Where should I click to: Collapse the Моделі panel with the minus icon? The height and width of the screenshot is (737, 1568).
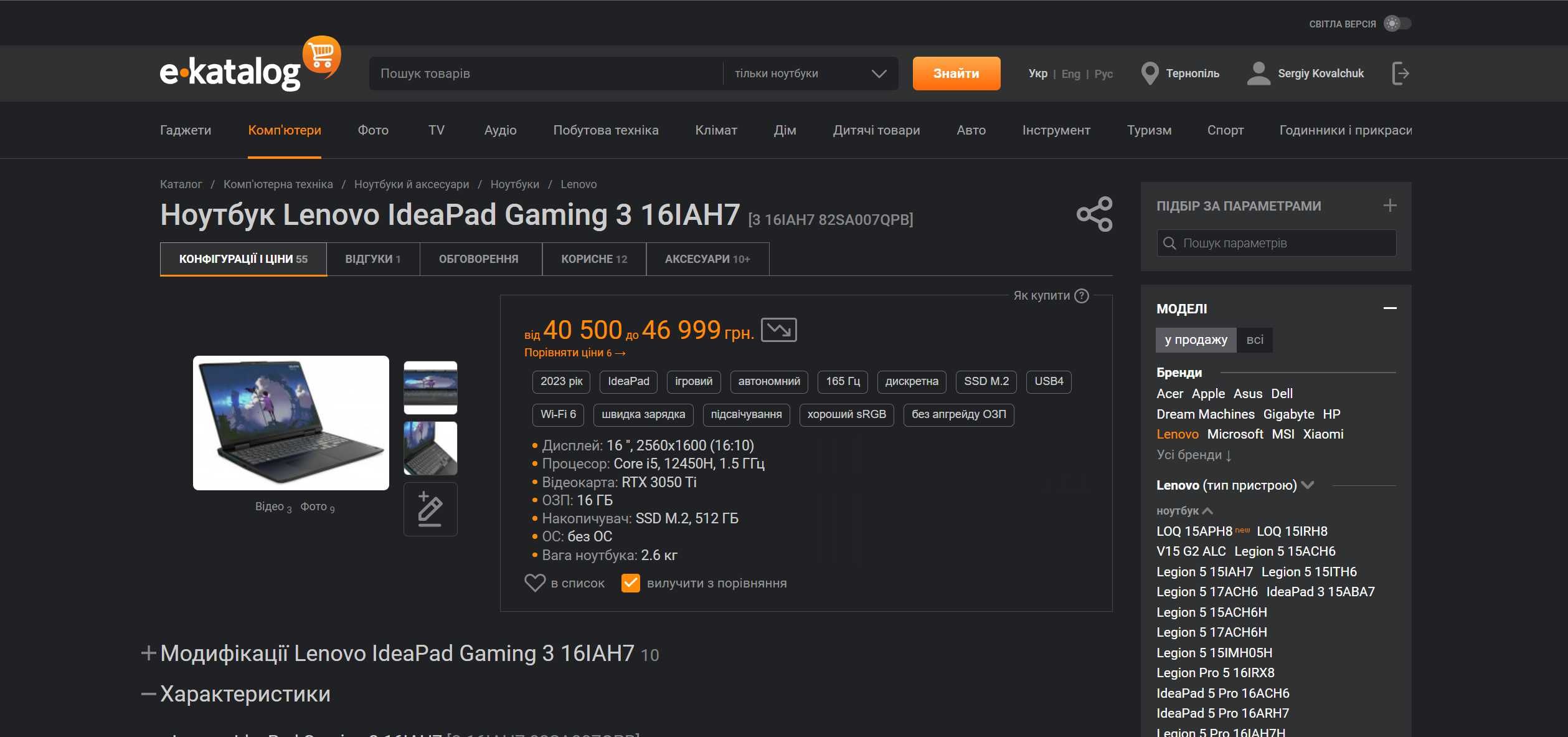1390,308
